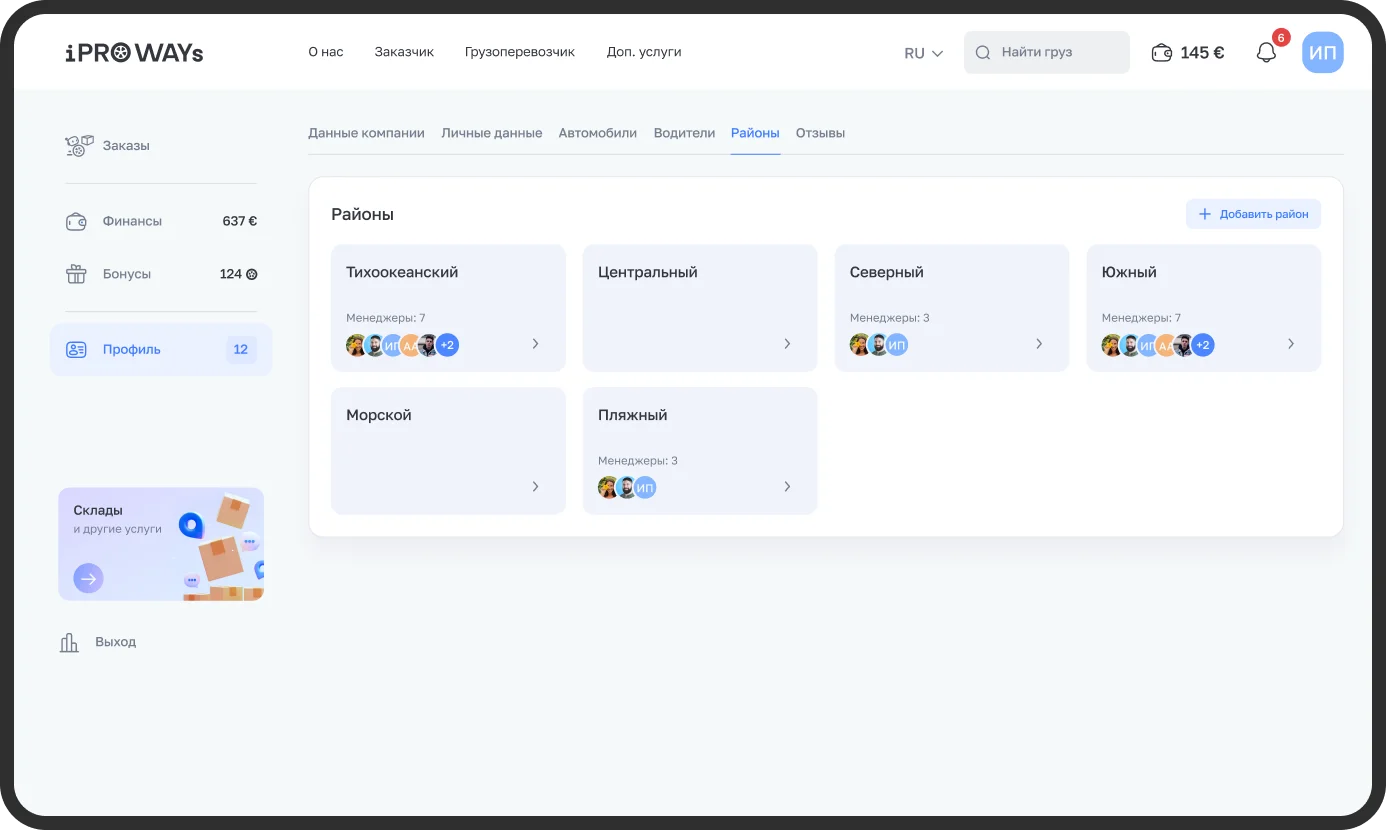Open the Грузоперевозчик menu item
The width and height of the screenshot is (1386, 830).
pyautogui.click(x=519, y=52)
